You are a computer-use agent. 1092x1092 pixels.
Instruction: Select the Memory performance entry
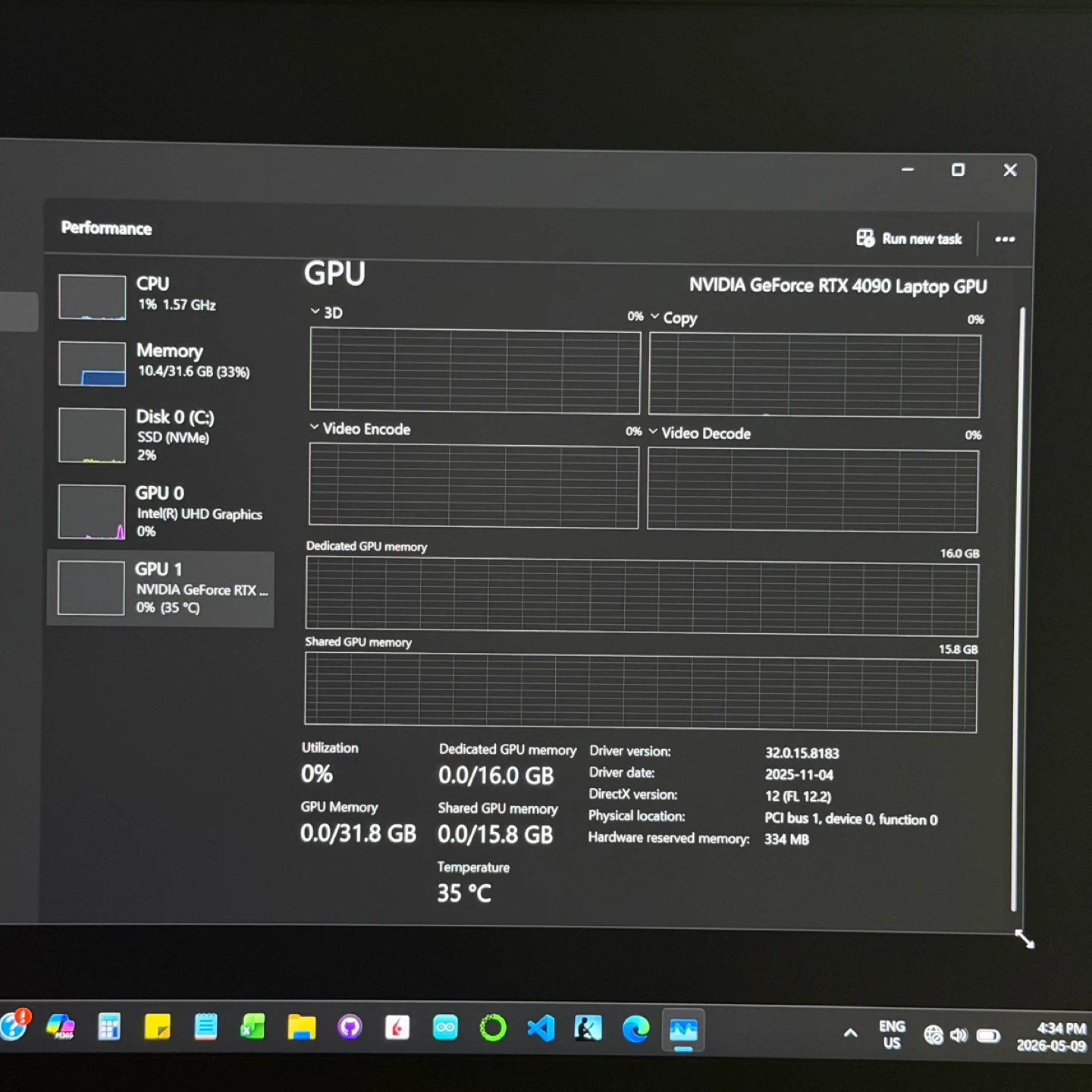161,362
